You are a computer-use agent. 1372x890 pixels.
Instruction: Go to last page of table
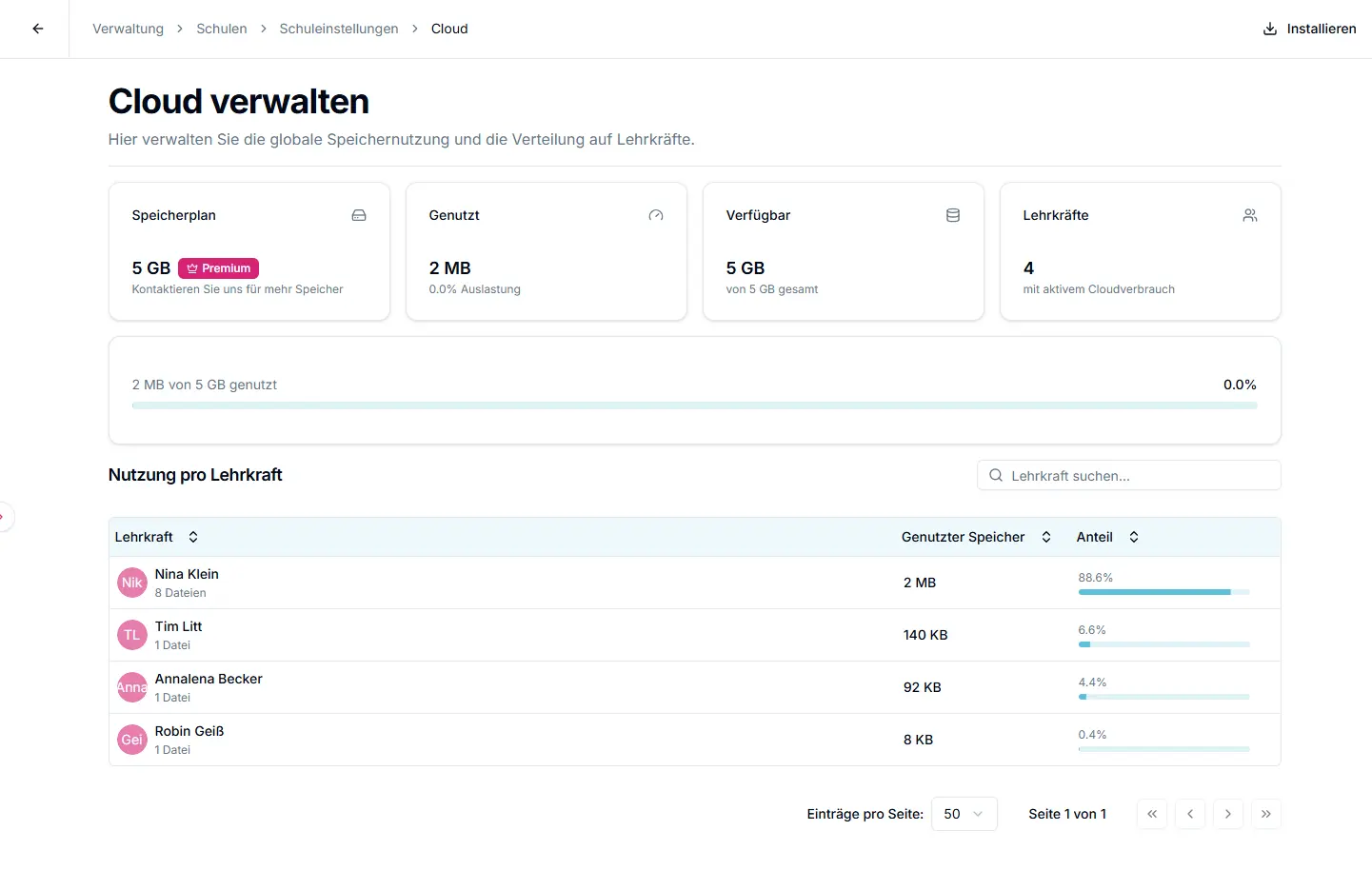(1266, 814)
